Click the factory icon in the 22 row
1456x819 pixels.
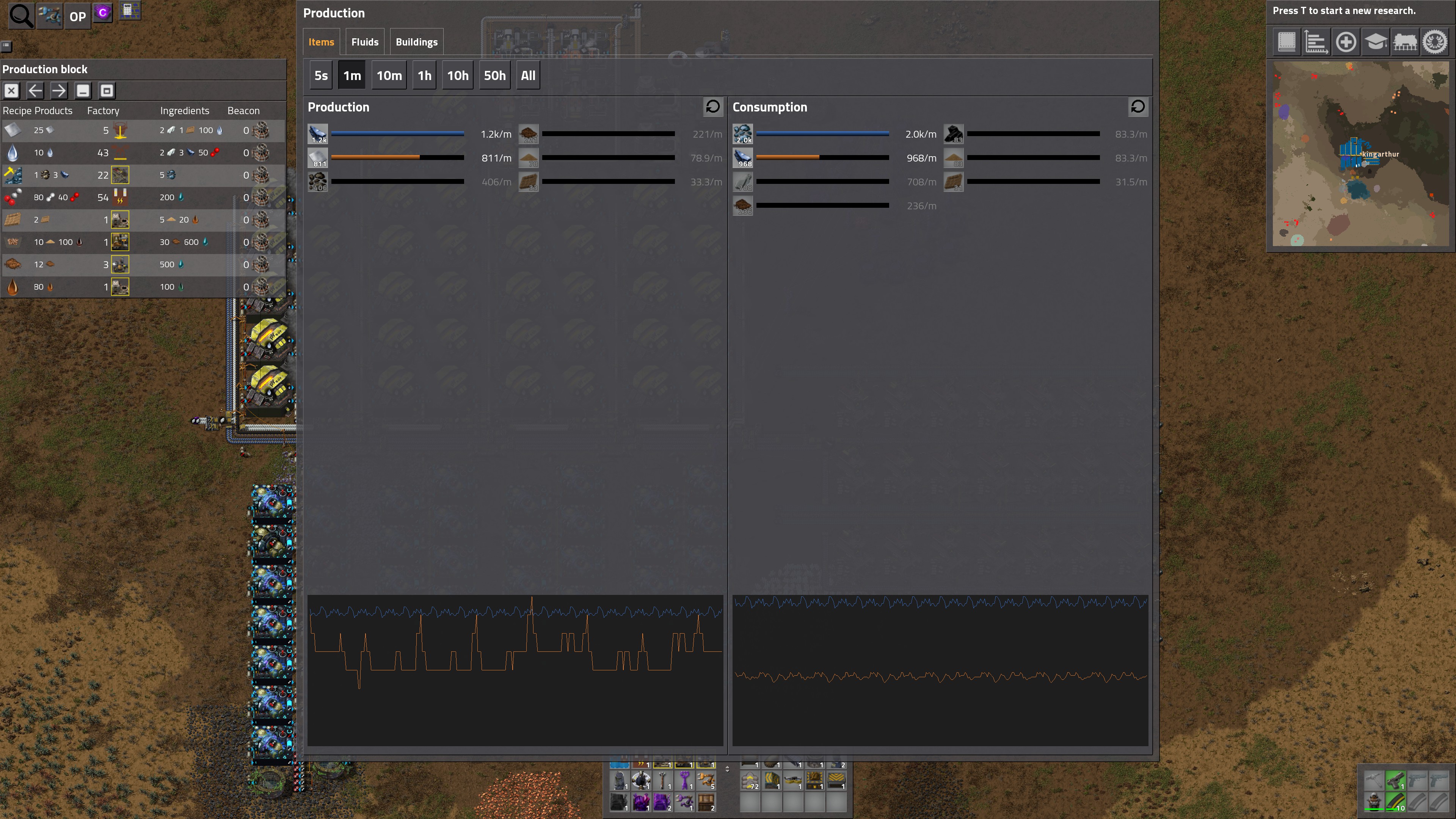[x=120, y=175]
